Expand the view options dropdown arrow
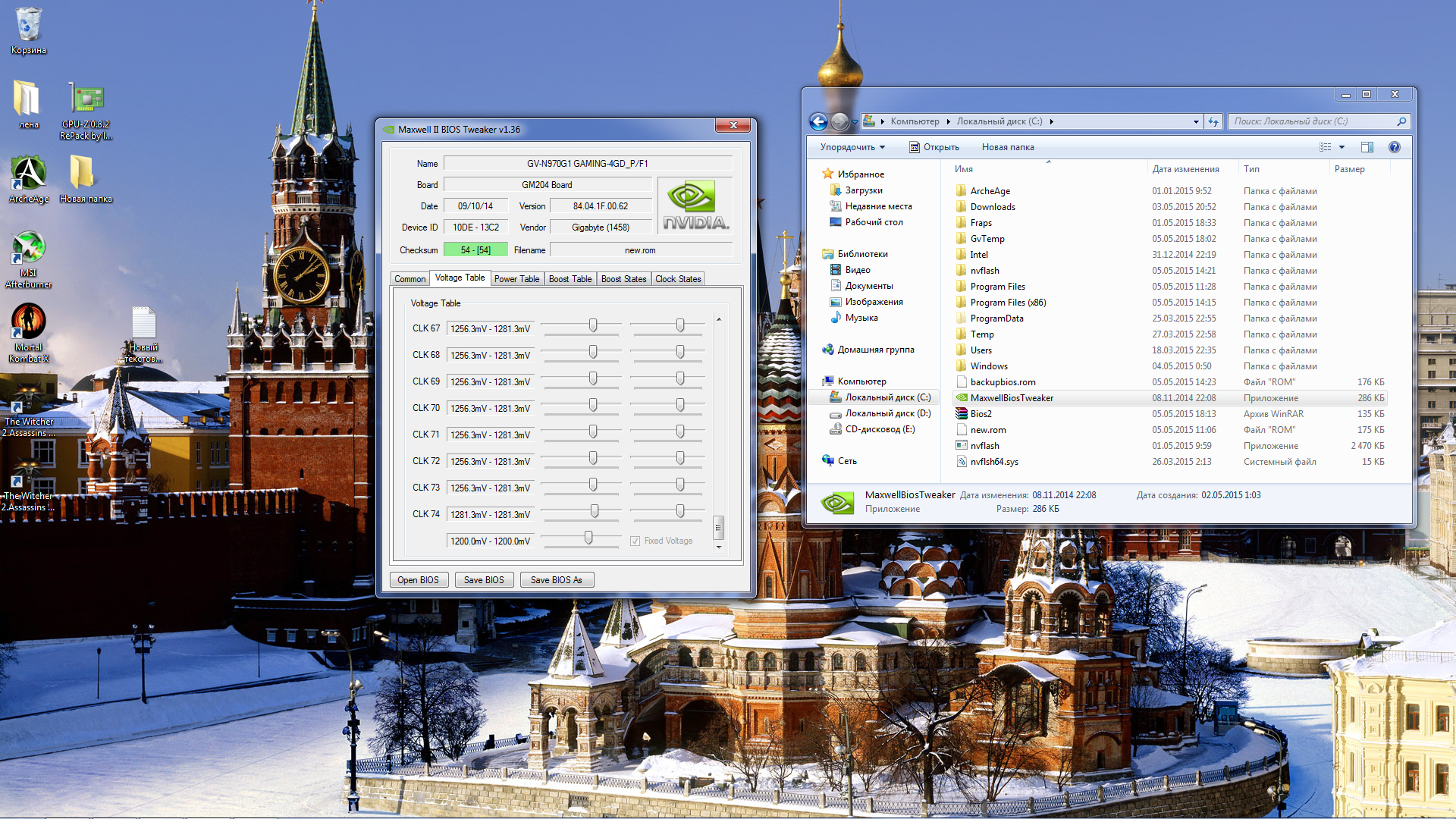Screen dimensions: 1456x819 (1341, 147)
